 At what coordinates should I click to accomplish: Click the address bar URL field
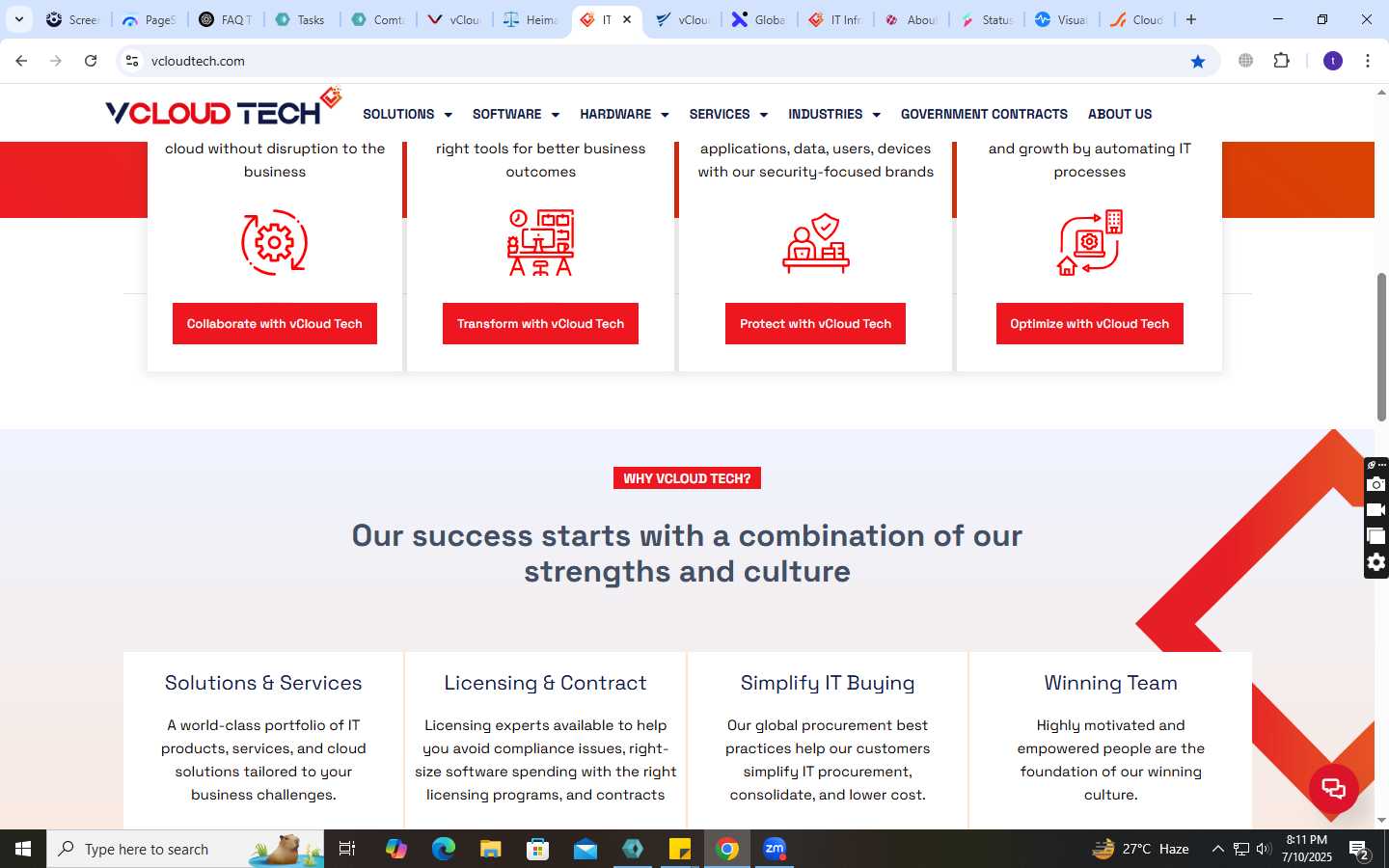[666, 61]
